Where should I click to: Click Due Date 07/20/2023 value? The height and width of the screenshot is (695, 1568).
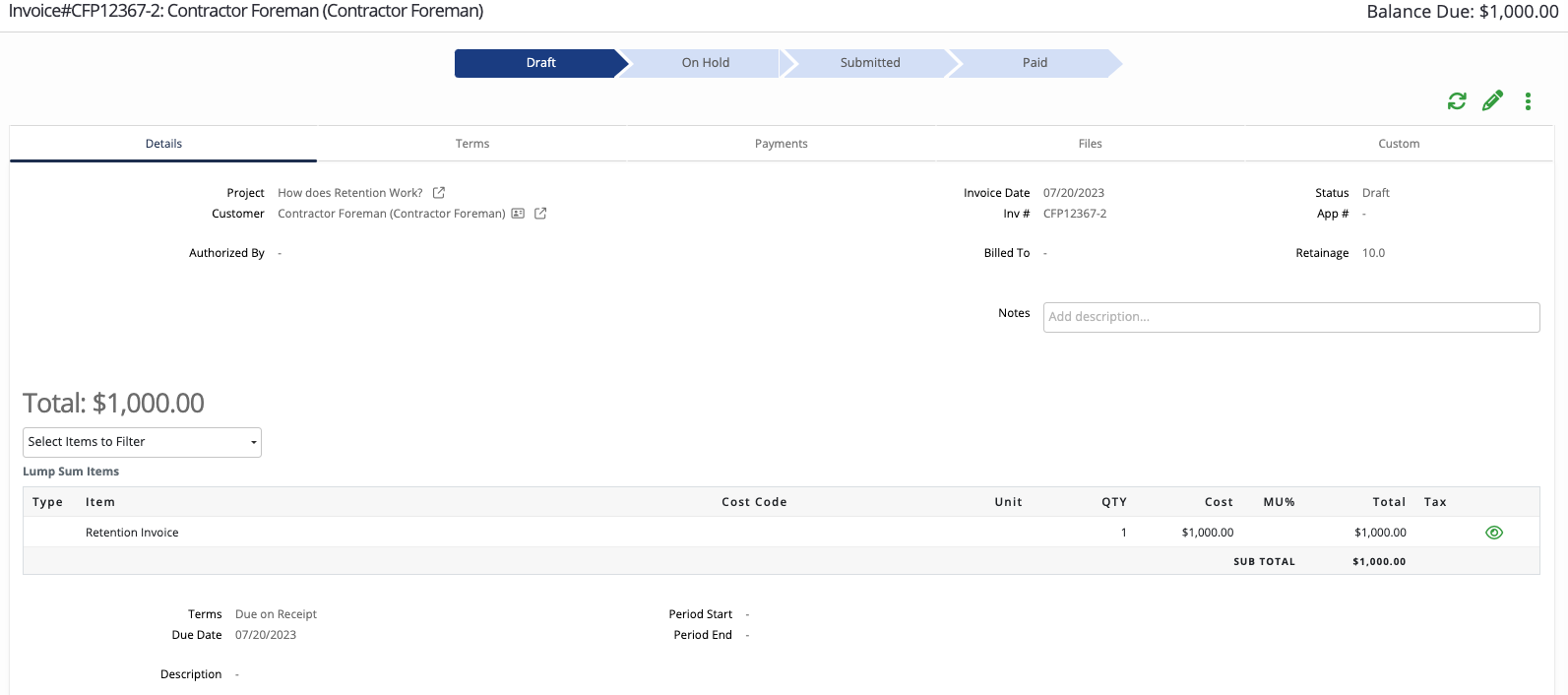[266, 635]
